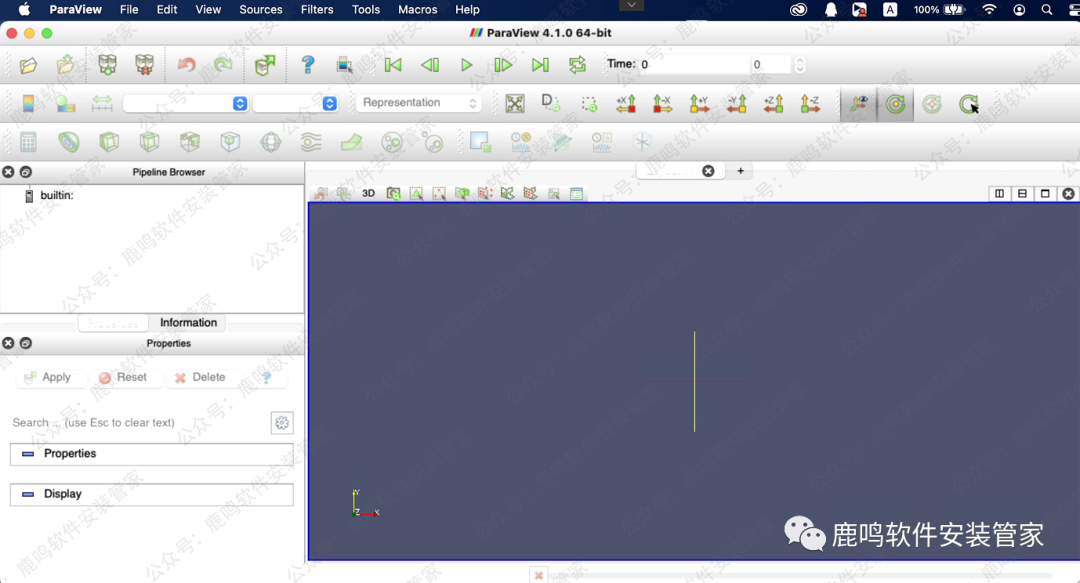The height and width of the screenshot is (583, 1080).
Task: Switch to the Information tab
Action: click(x=188, y=323)
